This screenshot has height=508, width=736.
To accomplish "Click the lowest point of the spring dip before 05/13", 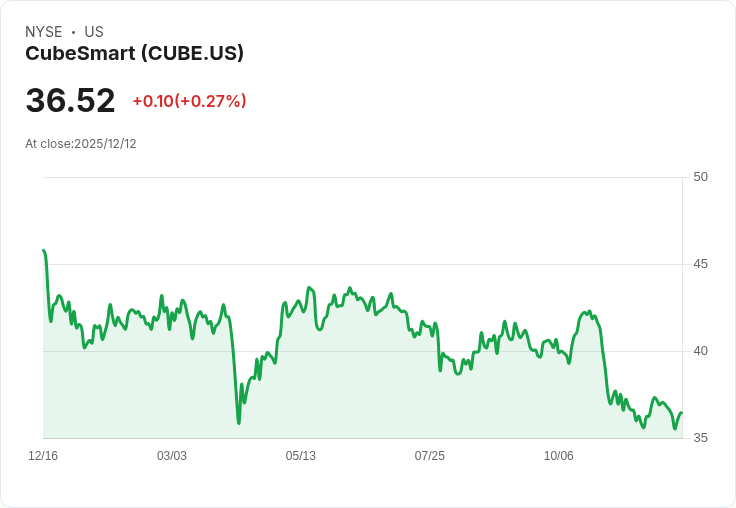I will (239, 422).
